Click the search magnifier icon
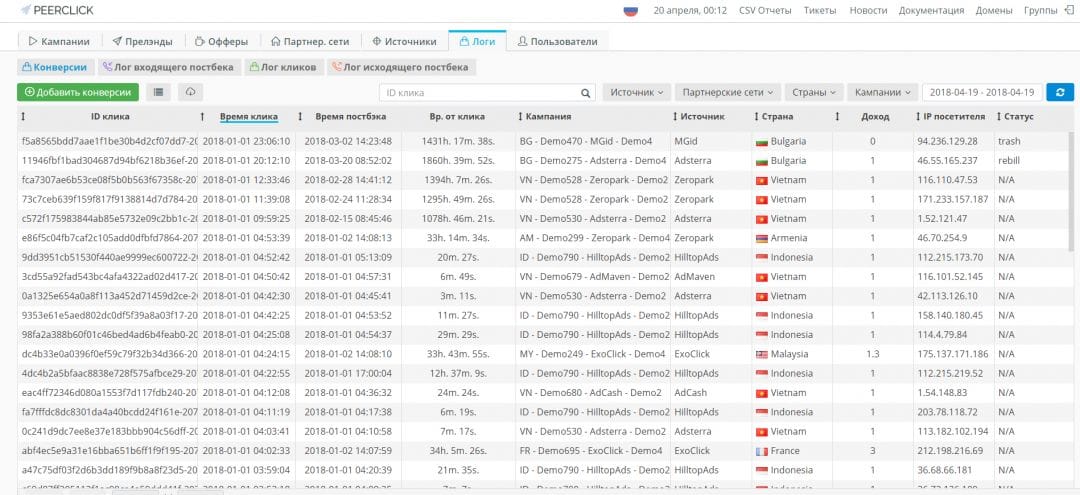The image size is (1080, 495). tap(585, 93)
